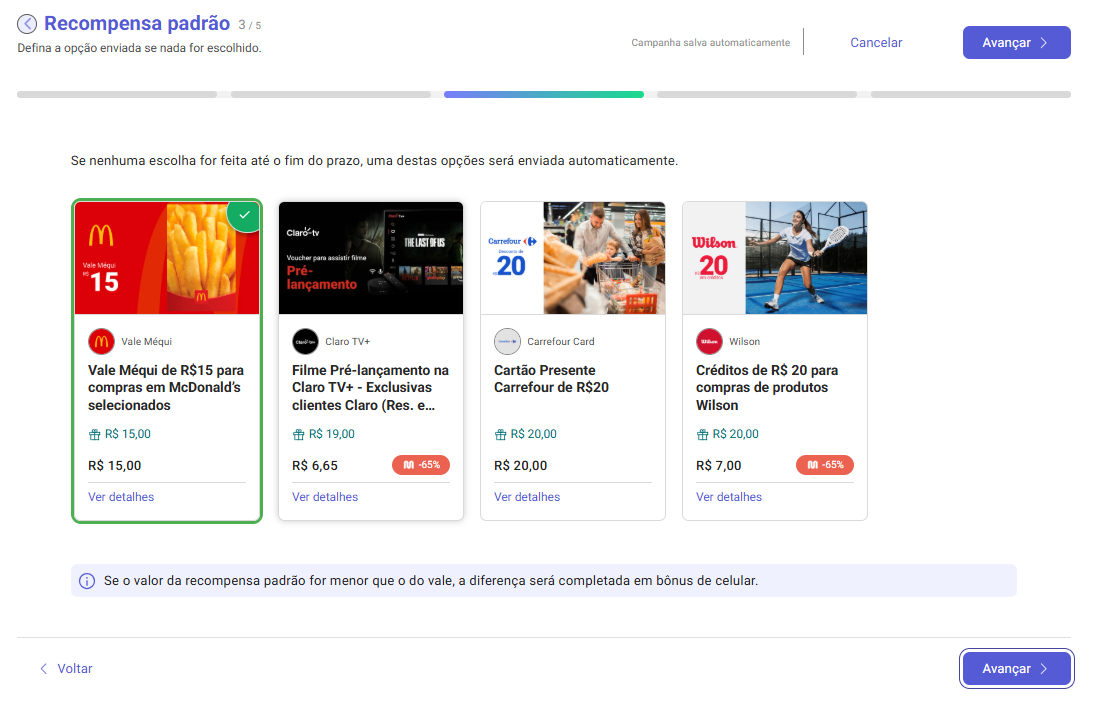1118x722 pixels.
Task: Click the Vale Méqui McDonald's logo icon
Action: tap(101, 341)
